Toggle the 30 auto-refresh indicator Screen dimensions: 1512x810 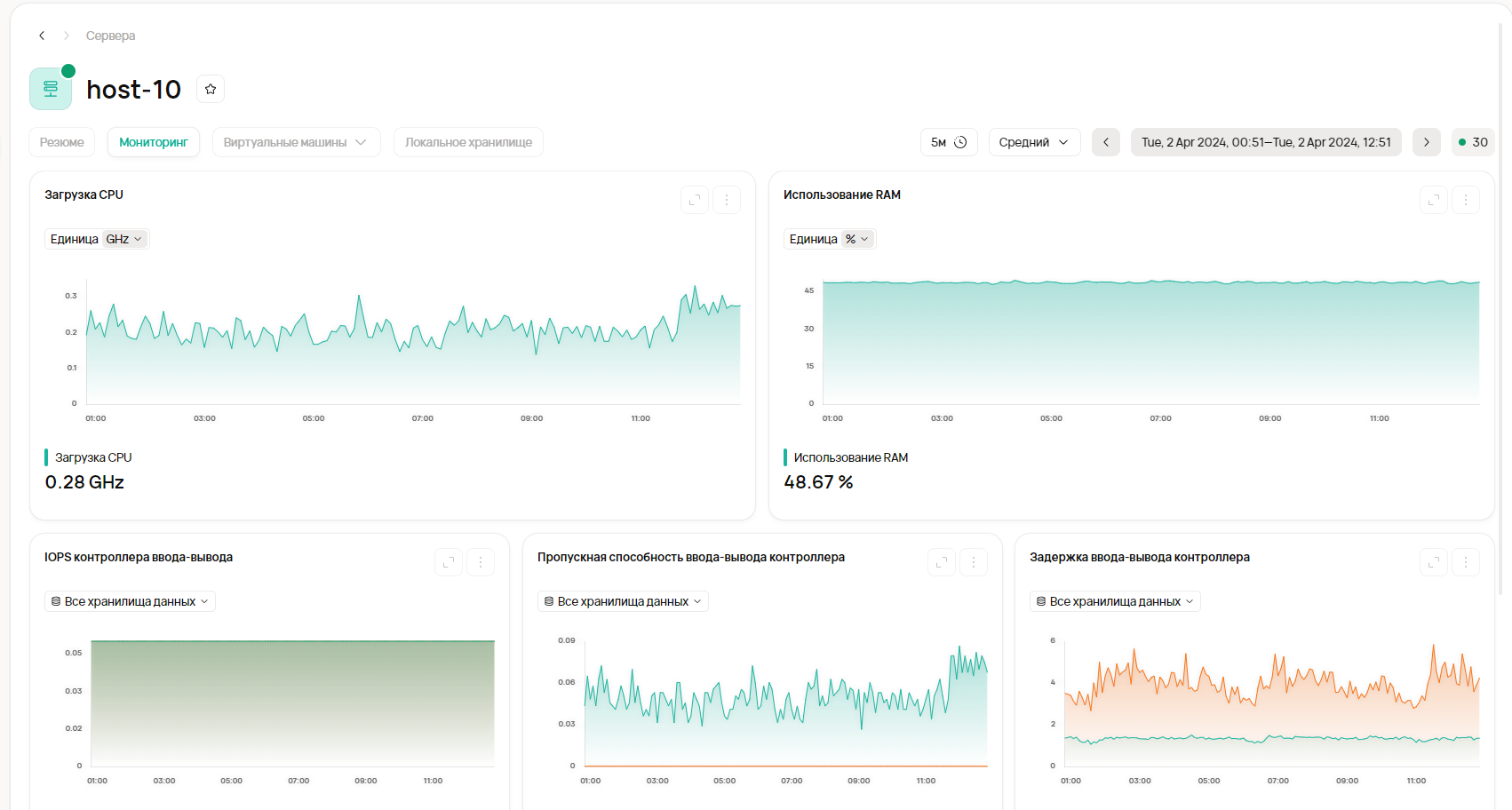(1473, 142)
